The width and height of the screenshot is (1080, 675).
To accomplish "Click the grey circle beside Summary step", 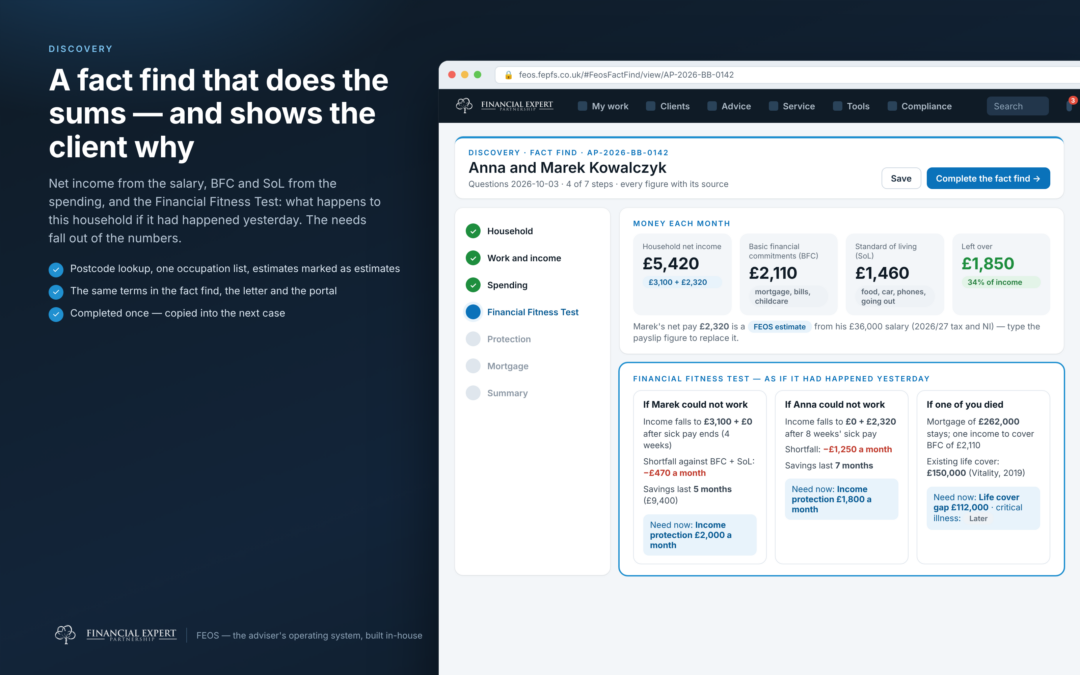I will [x=472, y=393].
